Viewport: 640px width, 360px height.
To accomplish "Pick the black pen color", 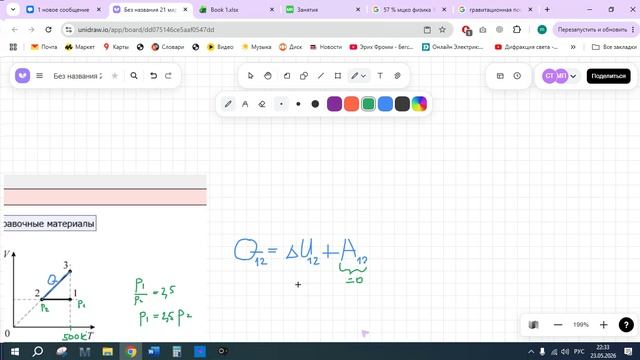I will pyautogui.click(x=402, y=104).
